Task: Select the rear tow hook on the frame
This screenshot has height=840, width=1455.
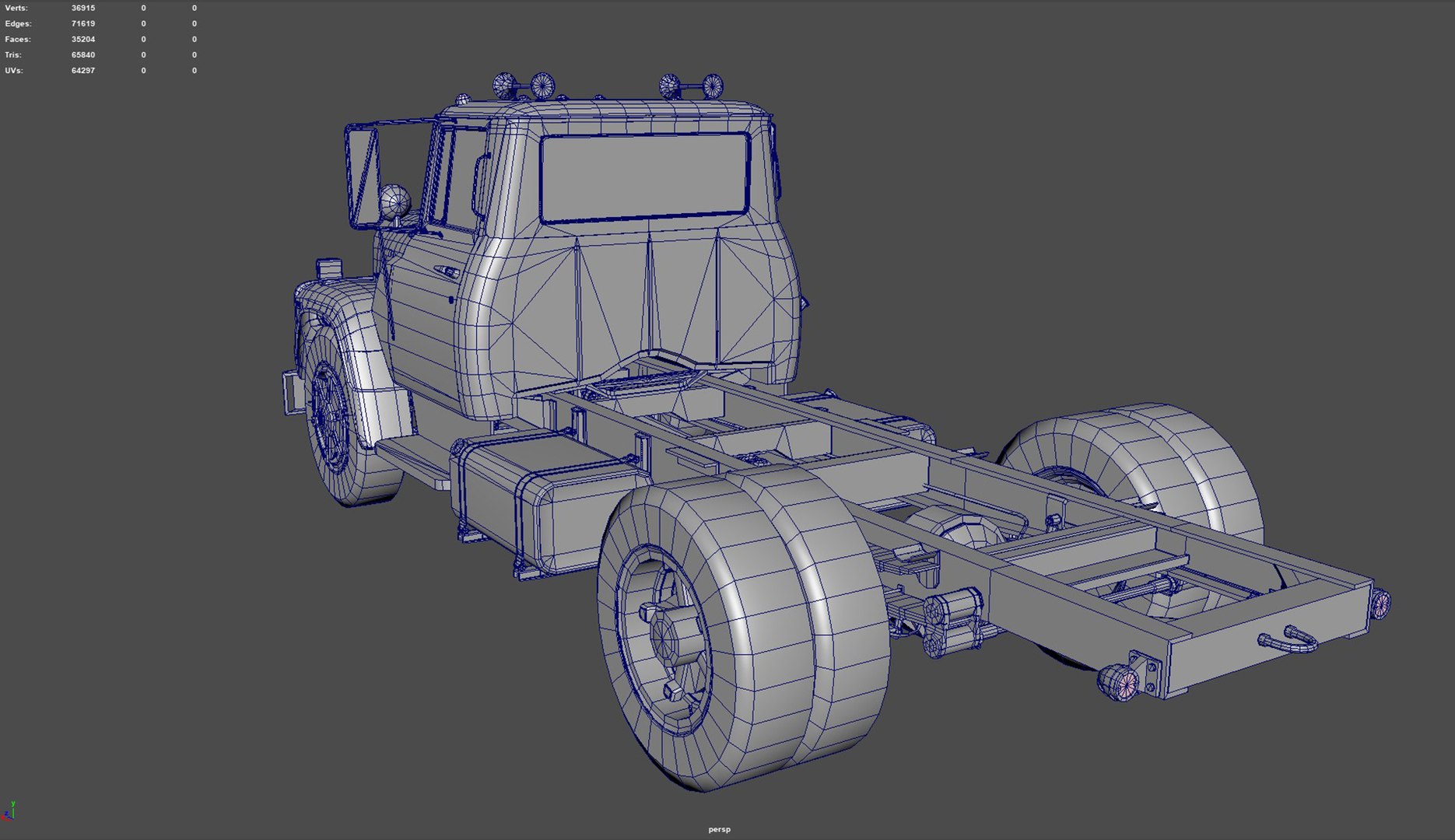Action: (x=1288, y=639)
